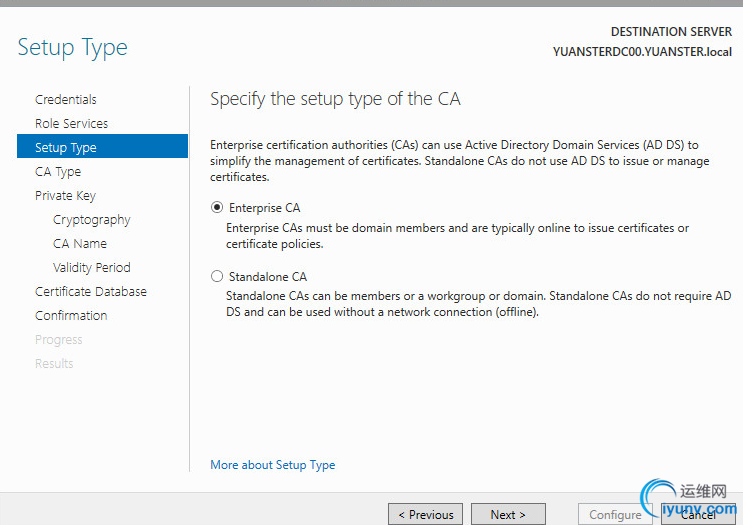Screen dimensions: 743x525
Task: Click the Standalone CA label text
Action: pyautogui.click(x=267, y=276)
